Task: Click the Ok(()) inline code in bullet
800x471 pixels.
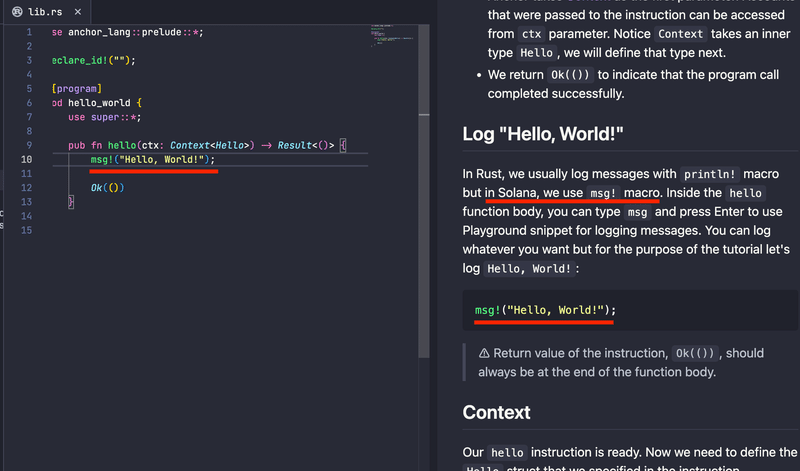Action: click(x=570, y=75)
